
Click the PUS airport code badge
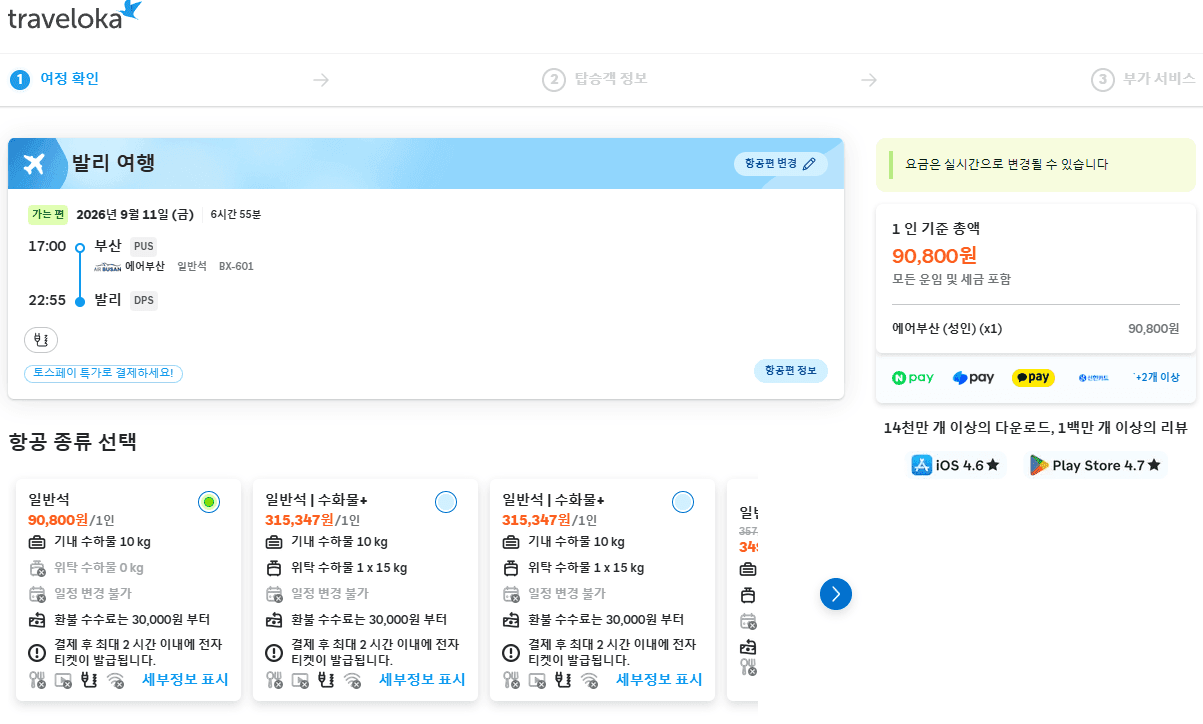point(143,246)
